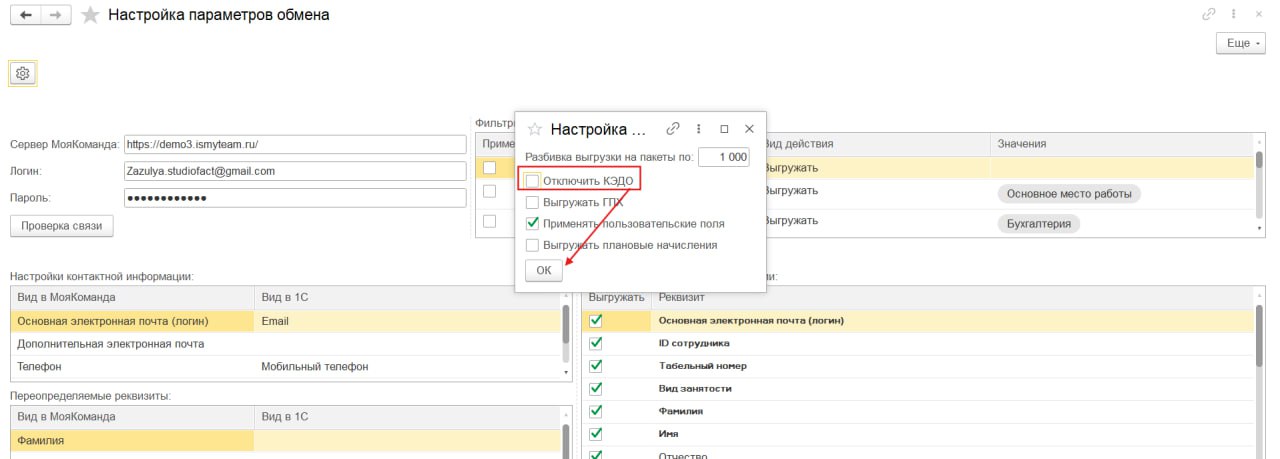Expand the Еще dropdown menu

tap(1241, 44)
